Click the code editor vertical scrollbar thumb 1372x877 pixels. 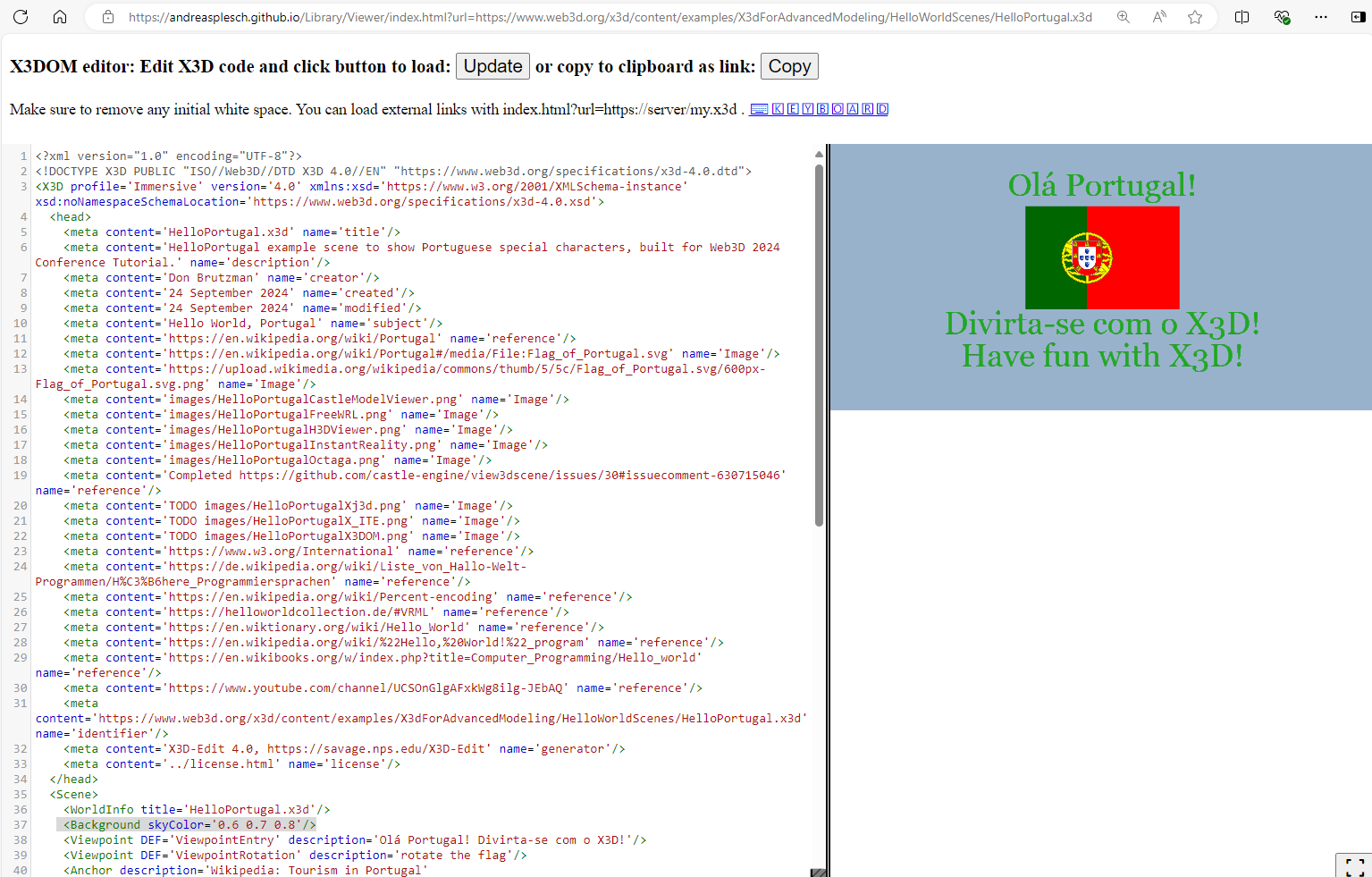tap(819, 344)
